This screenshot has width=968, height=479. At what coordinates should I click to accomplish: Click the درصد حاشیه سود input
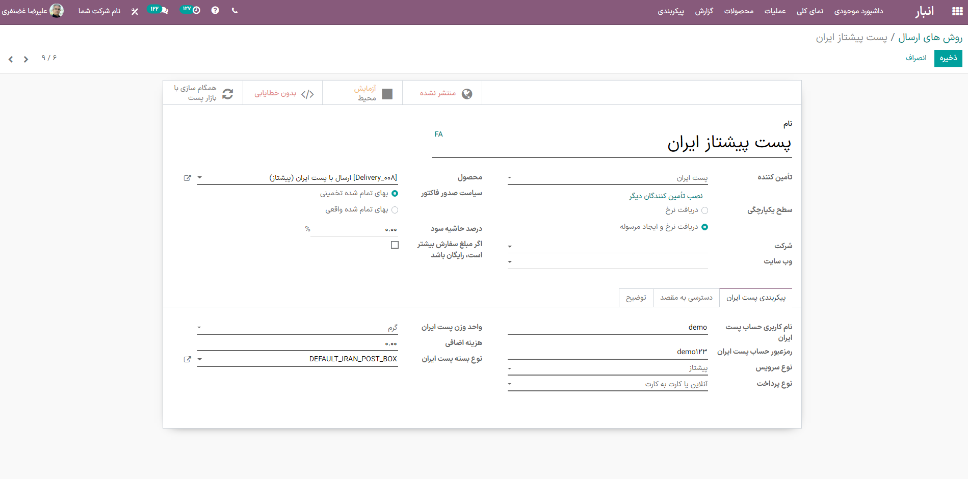point(354,229)
